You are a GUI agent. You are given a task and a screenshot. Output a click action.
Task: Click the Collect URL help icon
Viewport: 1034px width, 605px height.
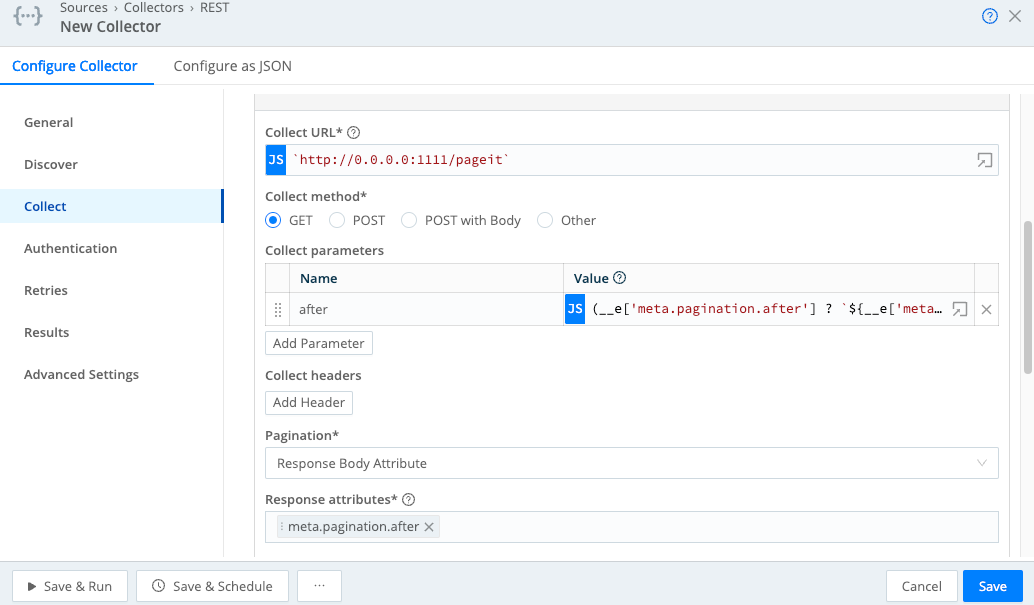pyautogui.click(x=353, y=133)
